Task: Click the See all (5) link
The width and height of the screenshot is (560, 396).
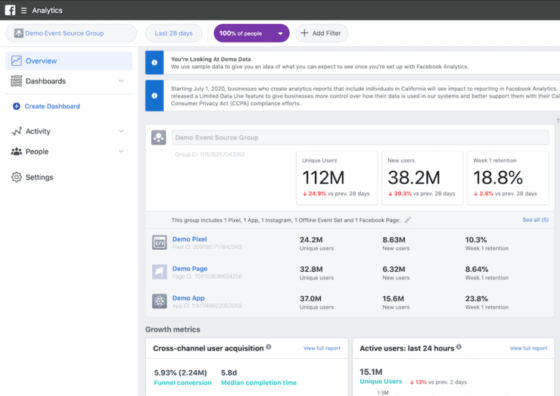Action: (x=535, y=220)
